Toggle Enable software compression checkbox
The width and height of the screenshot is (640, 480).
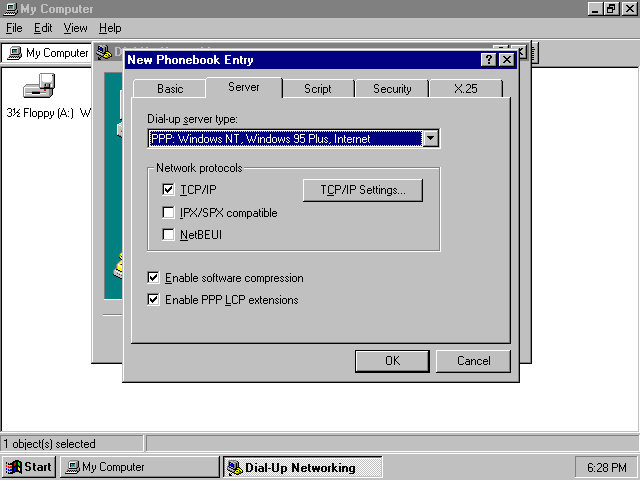pyautogui.click(x=153, y=278)
